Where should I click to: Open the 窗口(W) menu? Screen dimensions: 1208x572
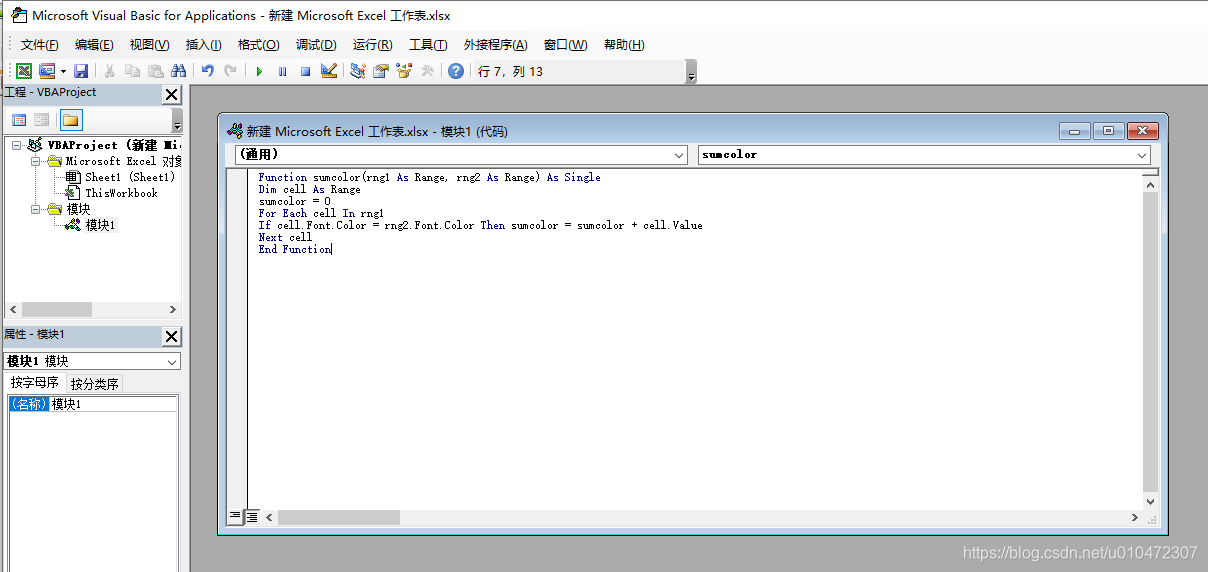click(x=565, y=45)
